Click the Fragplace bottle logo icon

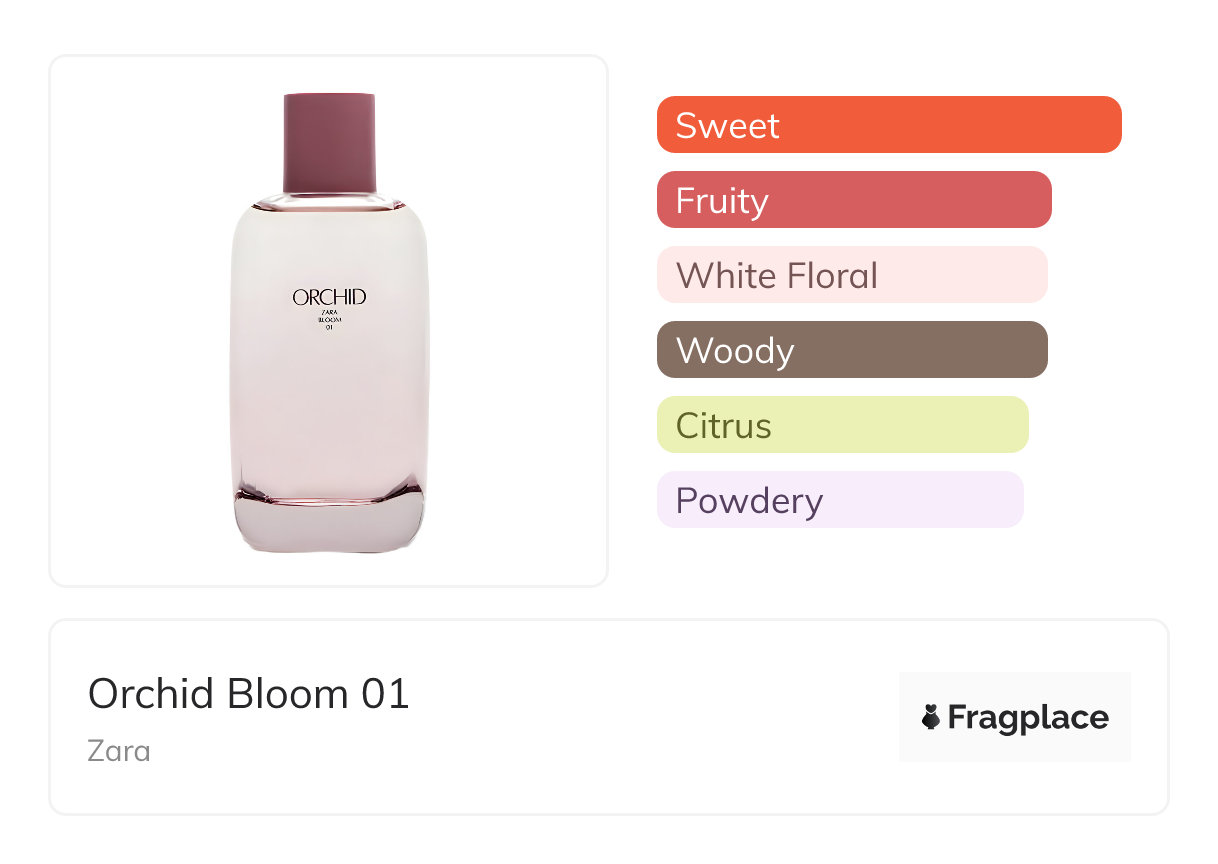[931, 717]
